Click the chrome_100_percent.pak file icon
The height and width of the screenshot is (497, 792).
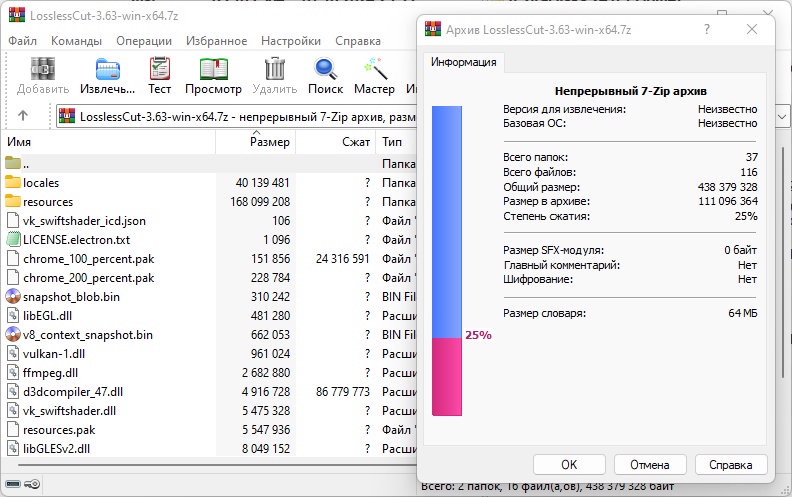[x=13, y=259]
